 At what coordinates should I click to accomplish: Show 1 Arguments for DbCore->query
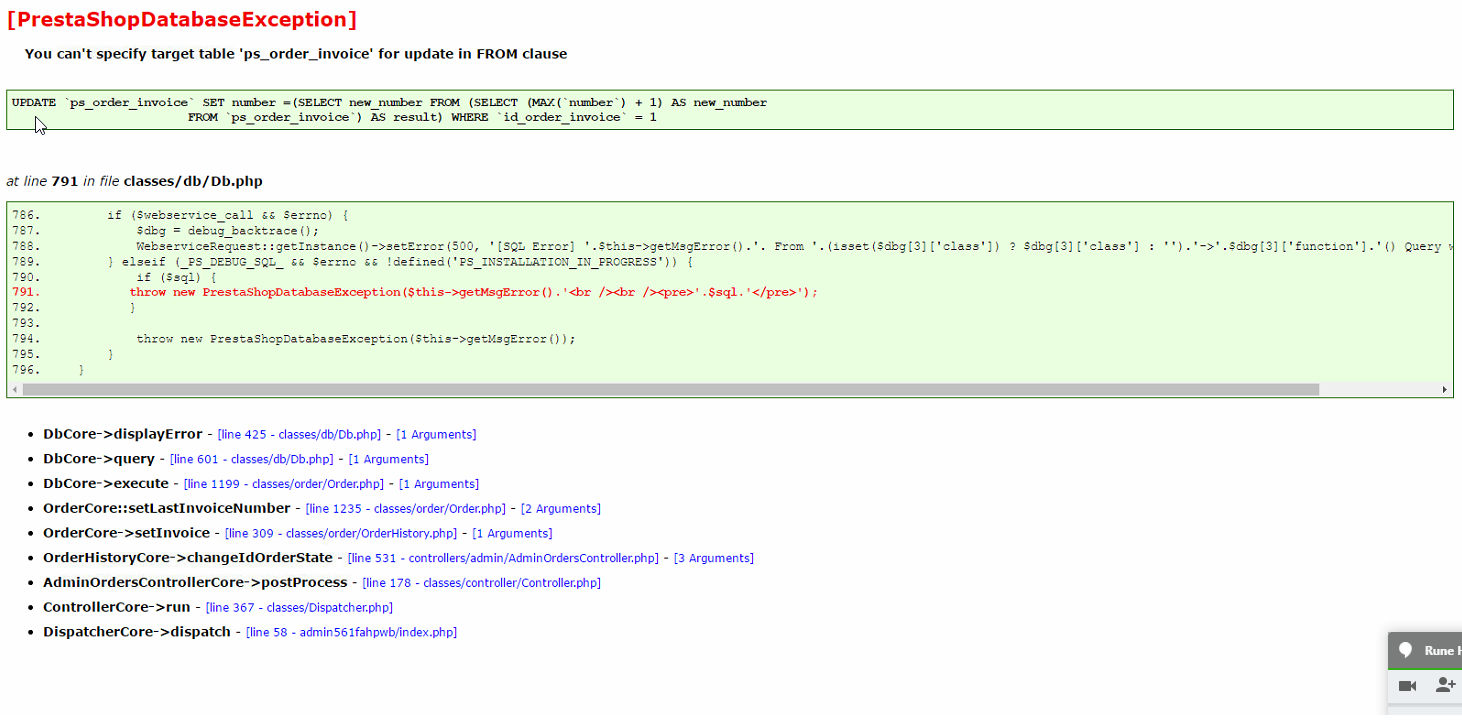pyautogui.click(x=389, y=459)
